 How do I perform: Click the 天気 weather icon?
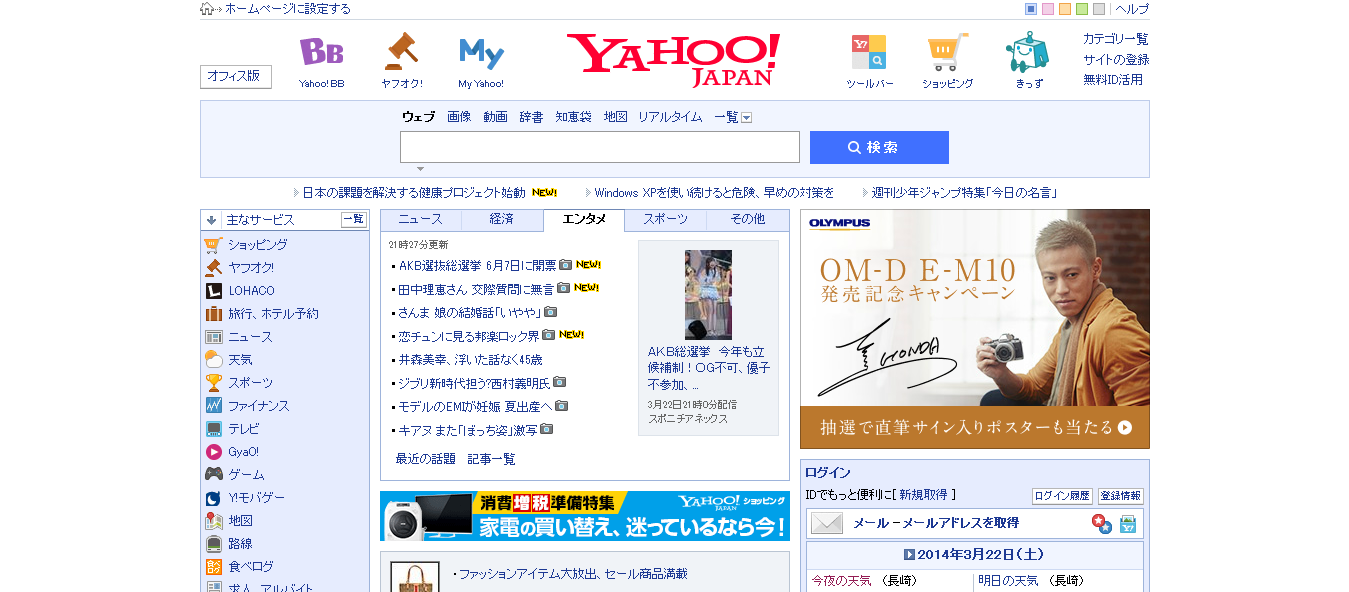click(x=213, y=360)
